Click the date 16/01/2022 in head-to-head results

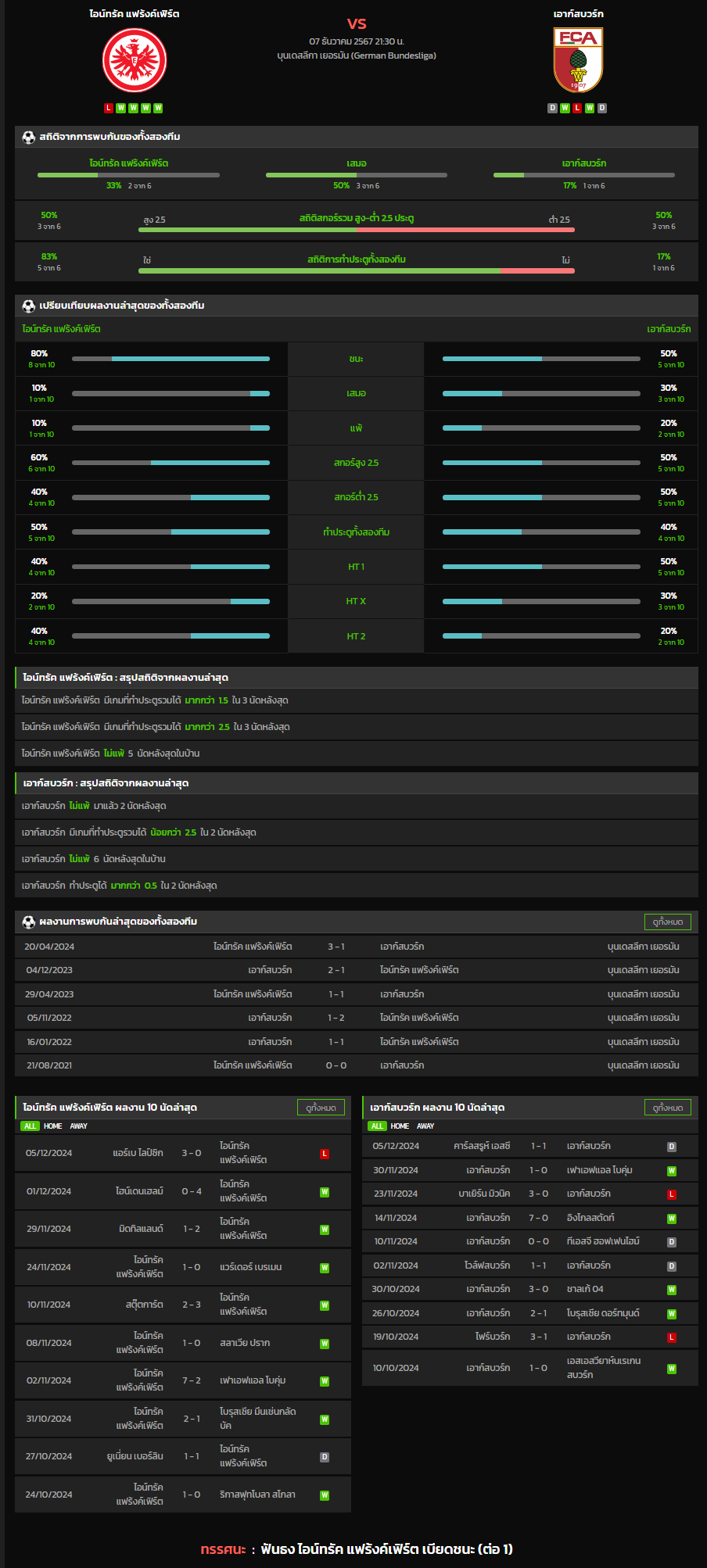coord(49,1042)
